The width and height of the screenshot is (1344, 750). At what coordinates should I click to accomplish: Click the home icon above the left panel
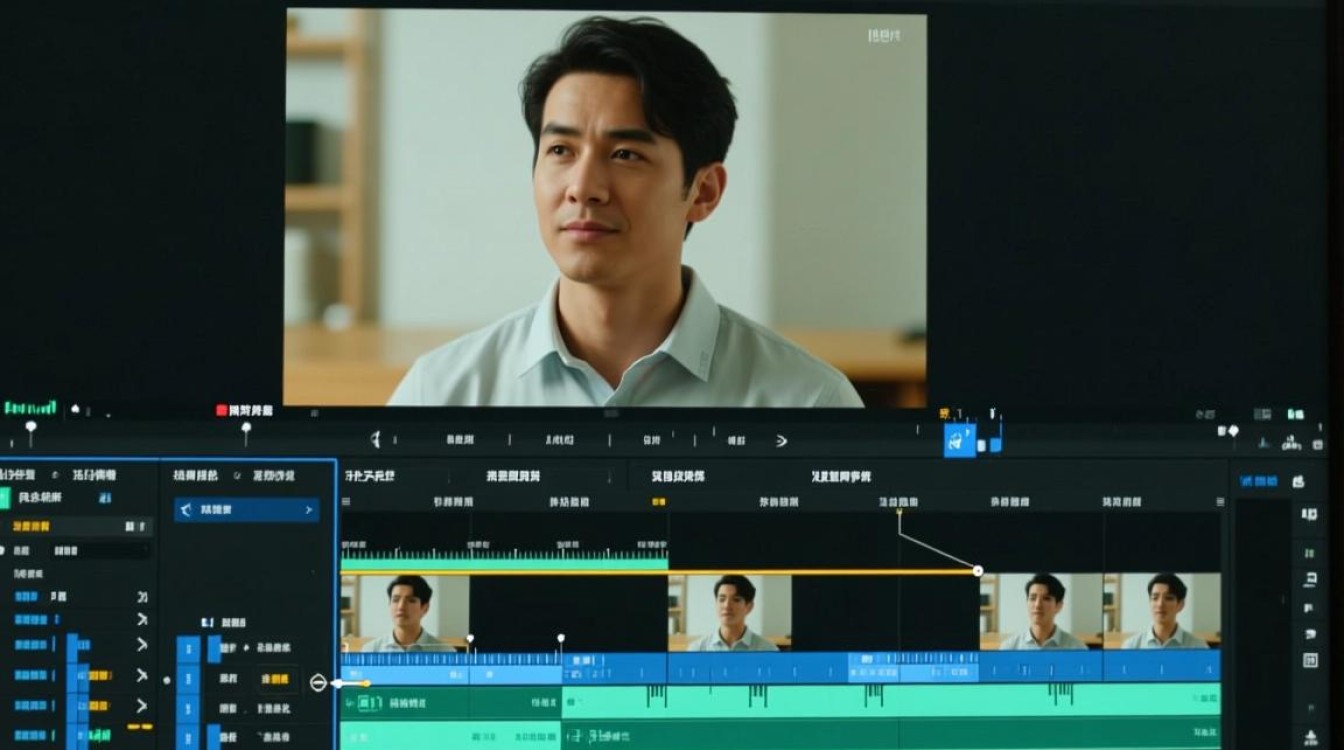[x=74, y=409]
